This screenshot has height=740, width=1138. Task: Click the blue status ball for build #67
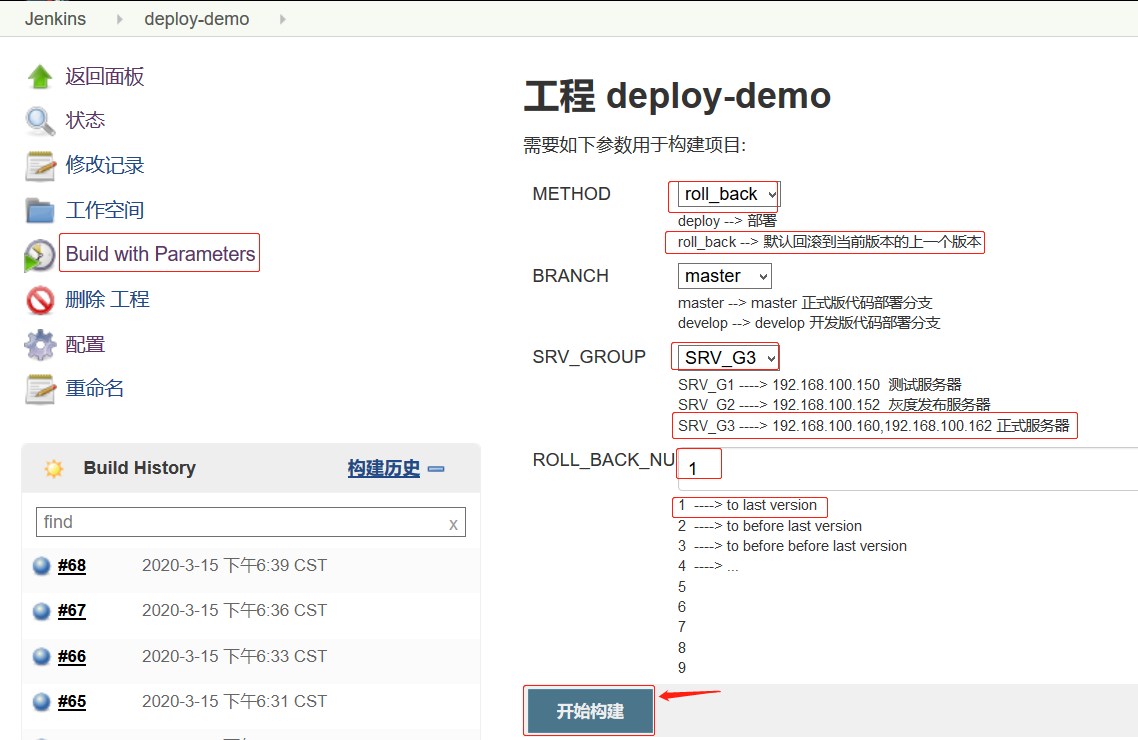[42, 612]
